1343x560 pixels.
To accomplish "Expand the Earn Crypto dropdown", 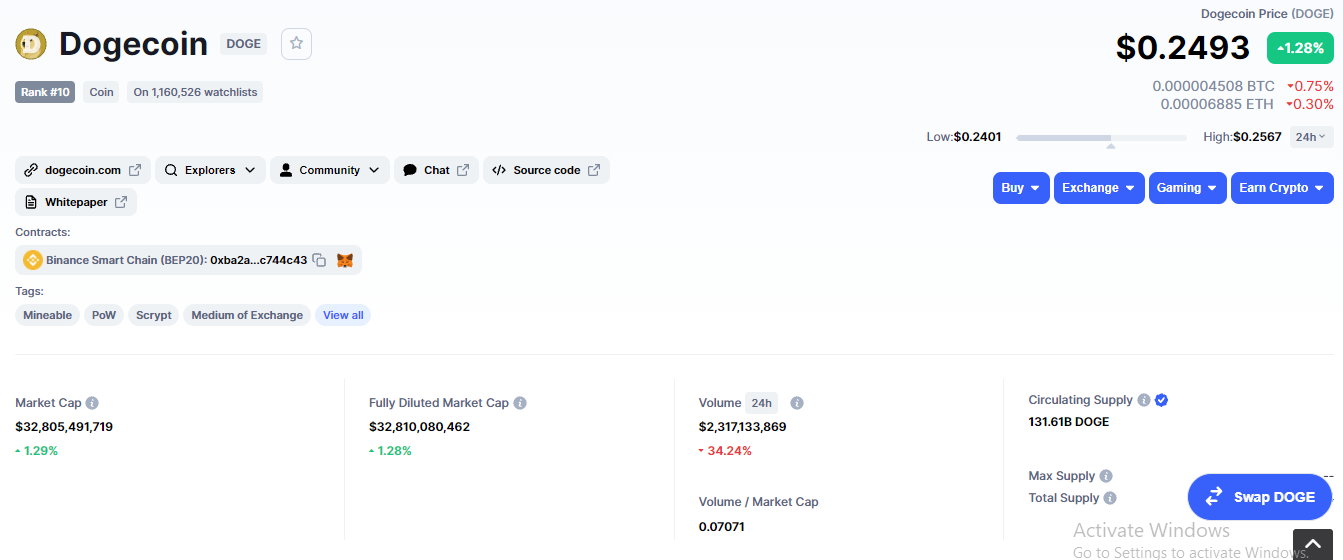I will coord(1283,188).
